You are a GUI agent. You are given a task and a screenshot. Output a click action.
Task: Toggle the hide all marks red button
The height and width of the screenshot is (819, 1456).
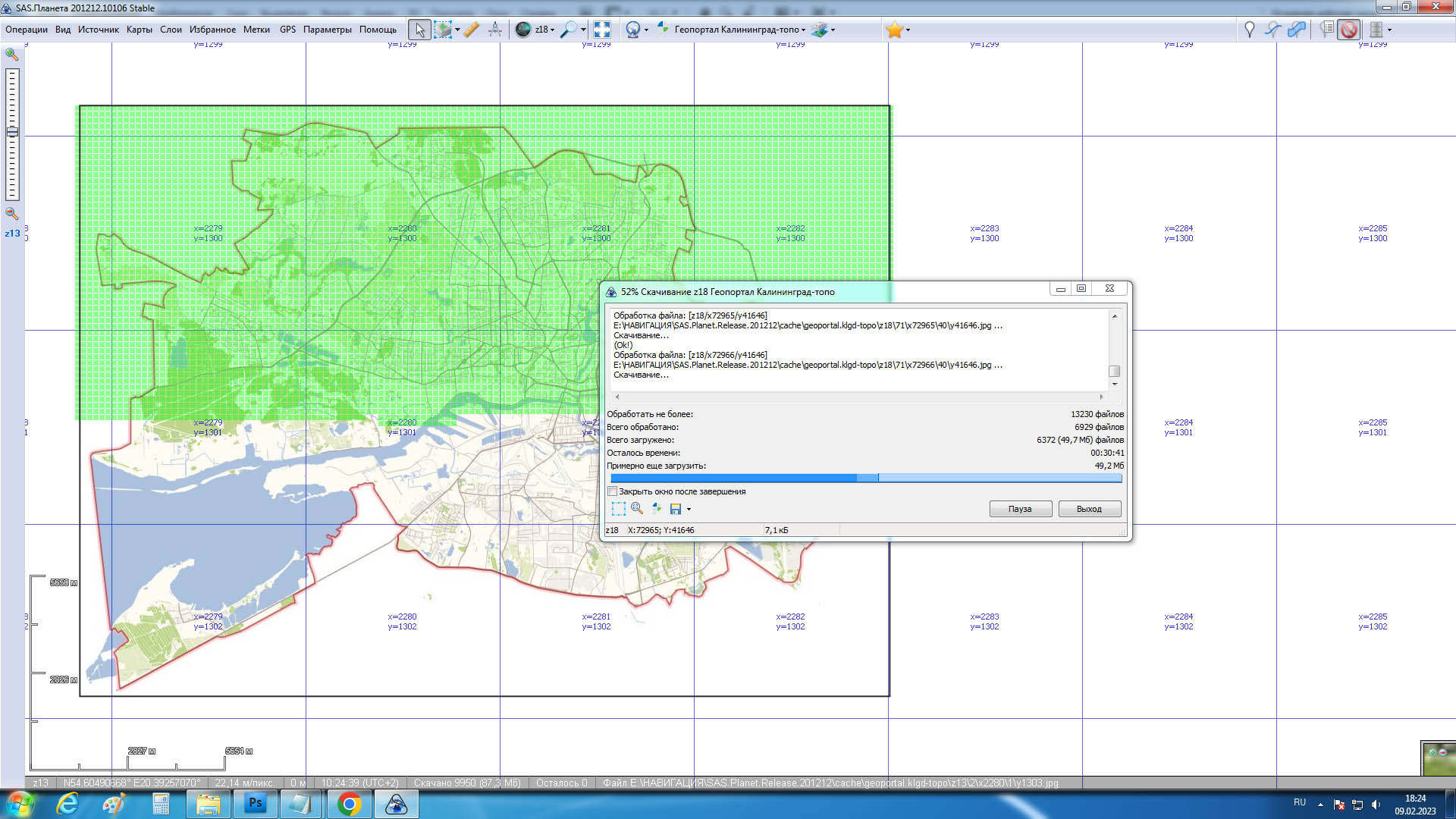click(1348, 30)
